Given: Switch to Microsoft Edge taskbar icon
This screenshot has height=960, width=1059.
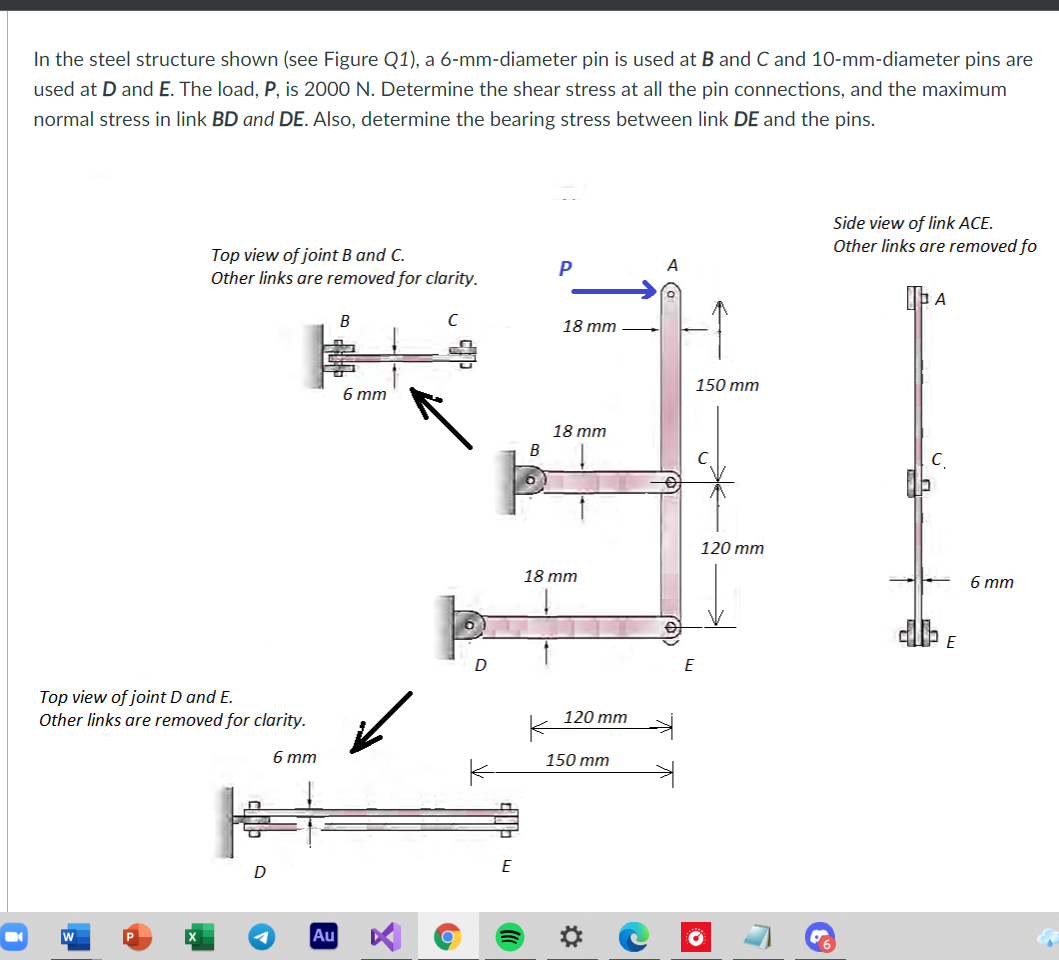Looking at the screenshot, I should (x=634, y=937).
